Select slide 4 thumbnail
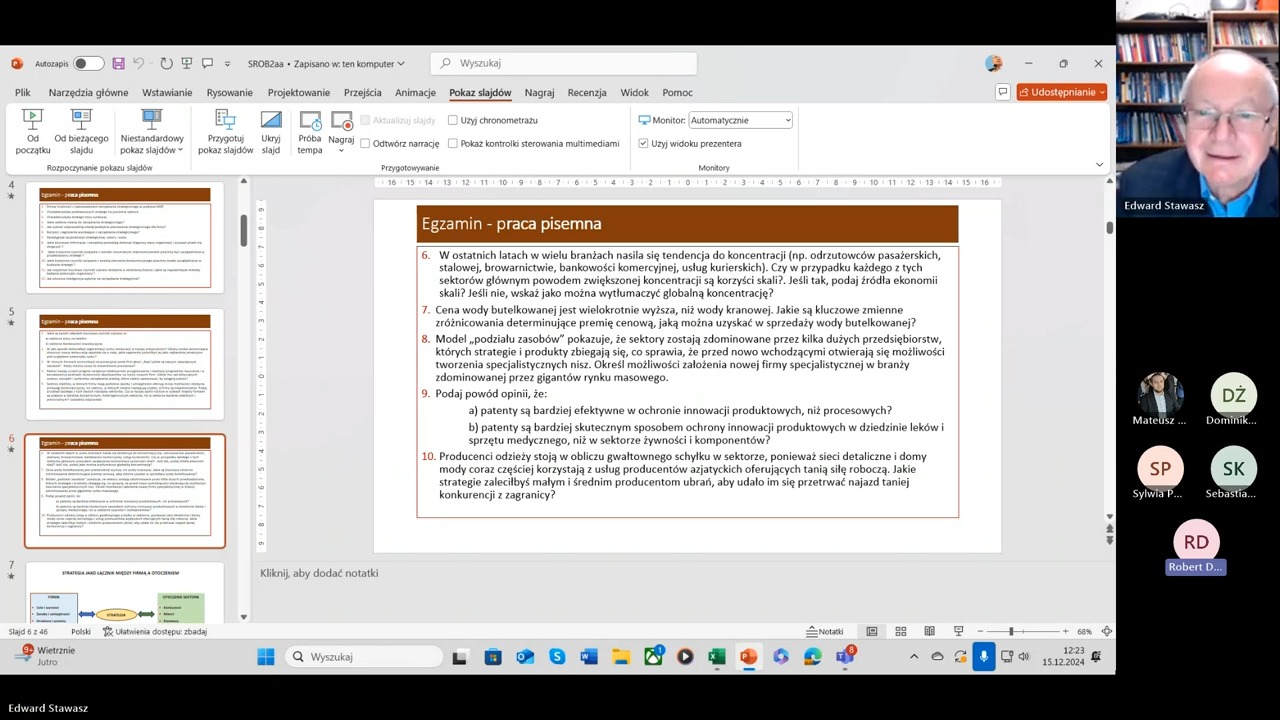Image resolution: width=1280 pixels, height=720 pixels. (x=125, y=238)
